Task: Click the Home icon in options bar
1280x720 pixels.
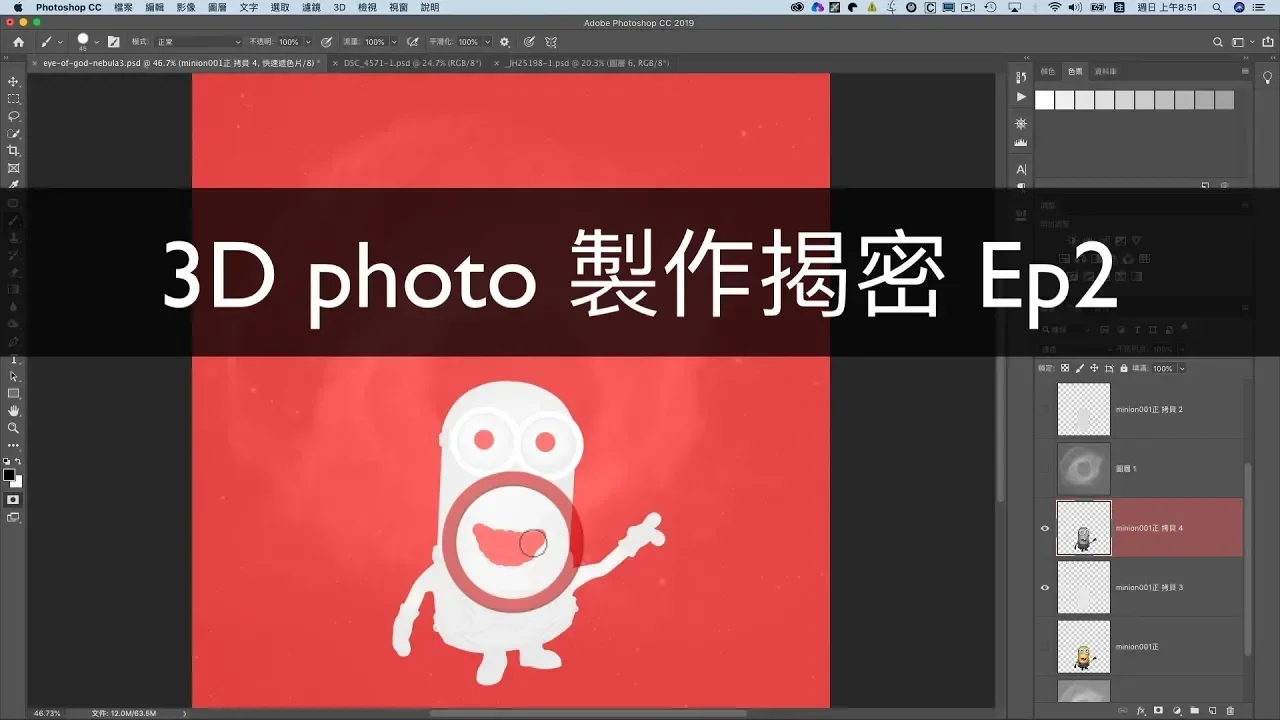Action: pos(18,42)
